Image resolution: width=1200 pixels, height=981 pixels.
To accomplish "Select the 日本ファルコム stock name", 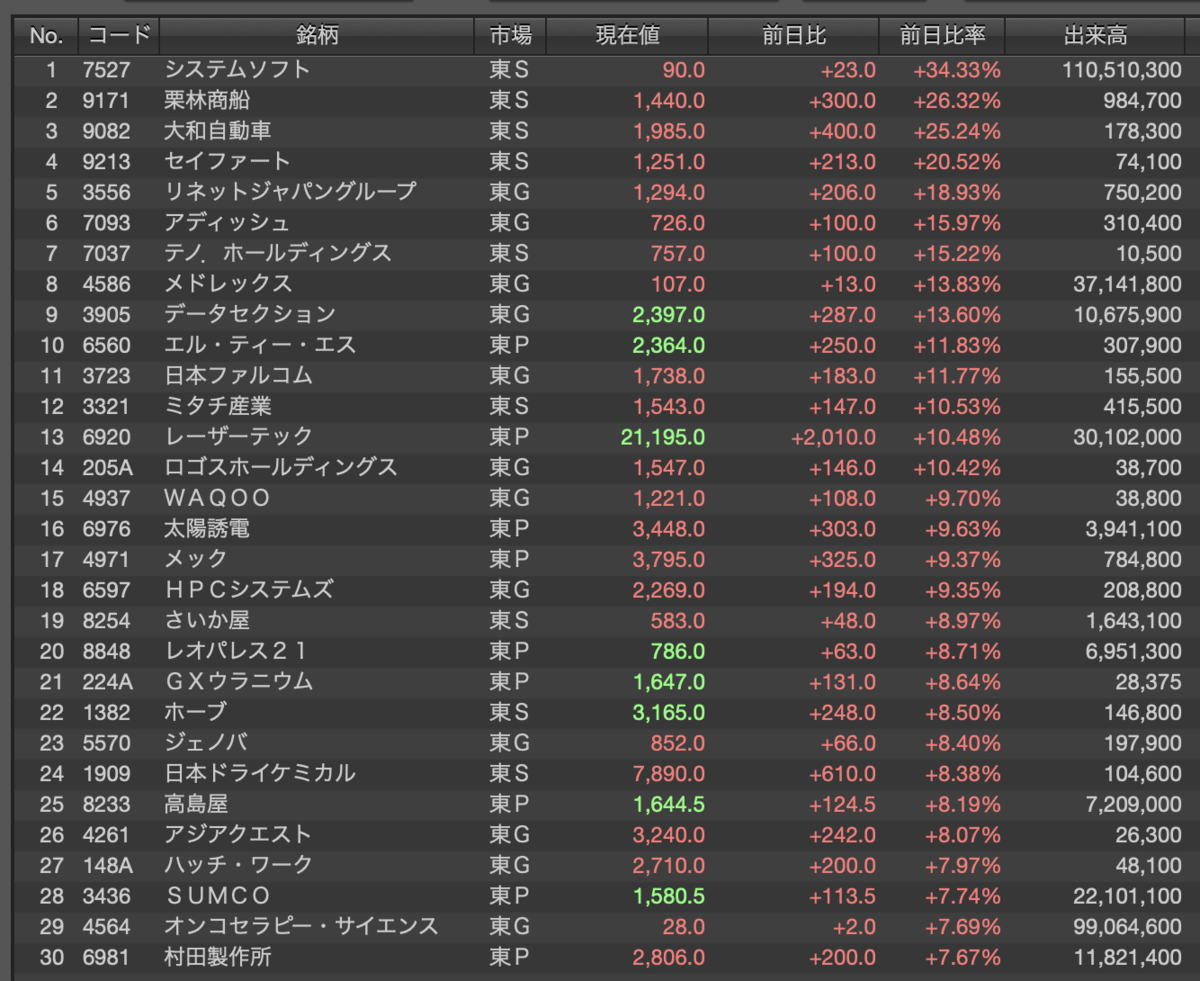I will coord(238,376).
